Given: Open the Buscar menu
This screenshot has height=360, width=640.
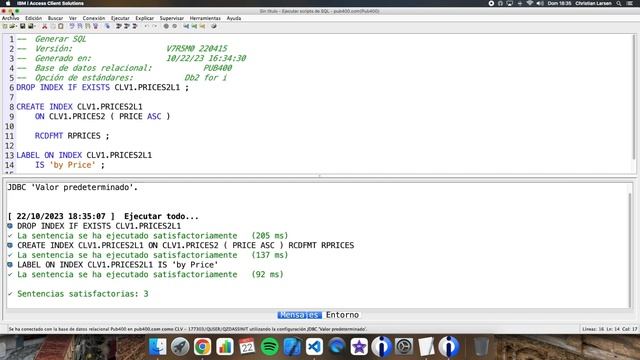Looking at the screenshot, I should point(56,18).
